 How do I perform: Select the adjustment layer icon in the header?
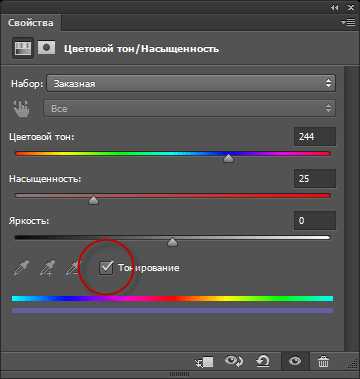[23, 48]
